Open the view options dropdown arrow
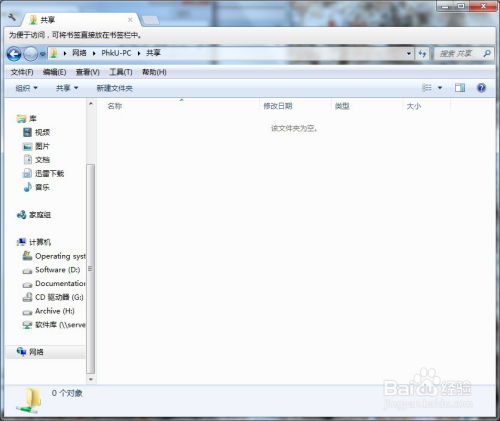The image size is (500, 421). pyautogui.click(x=440, y=88)
